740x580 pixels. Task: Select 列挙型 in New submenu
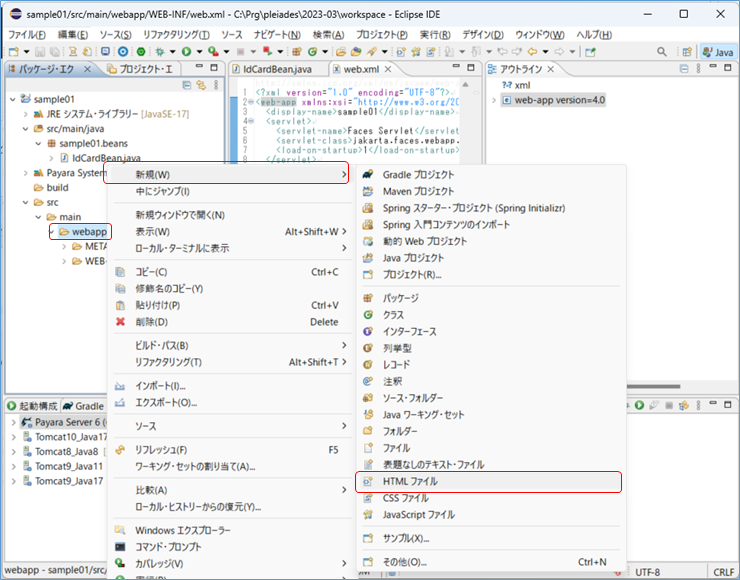click(490, 348)
